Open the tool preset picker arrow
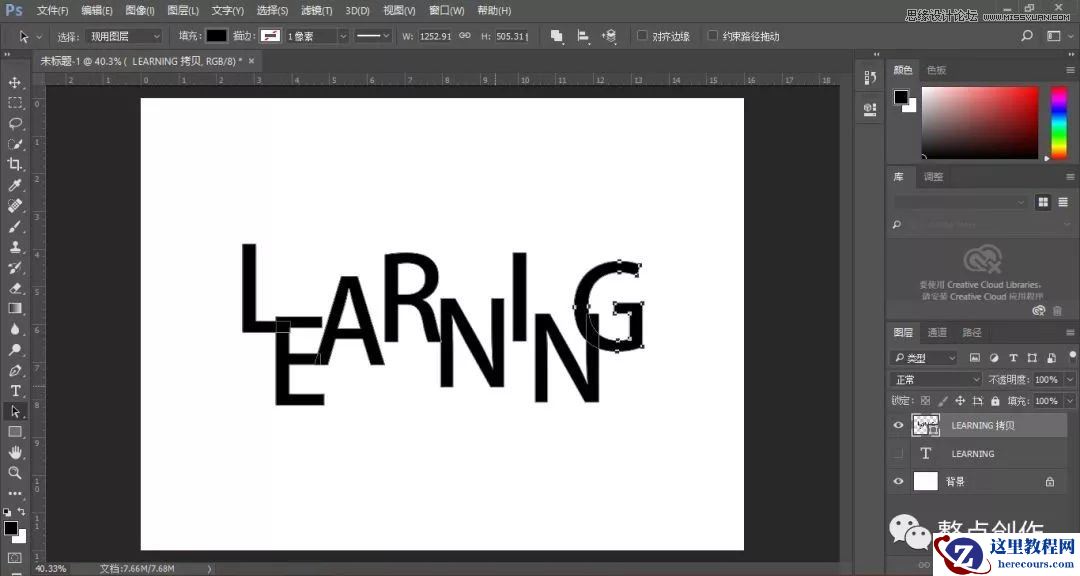1080x576 pixels. (39, 37)
